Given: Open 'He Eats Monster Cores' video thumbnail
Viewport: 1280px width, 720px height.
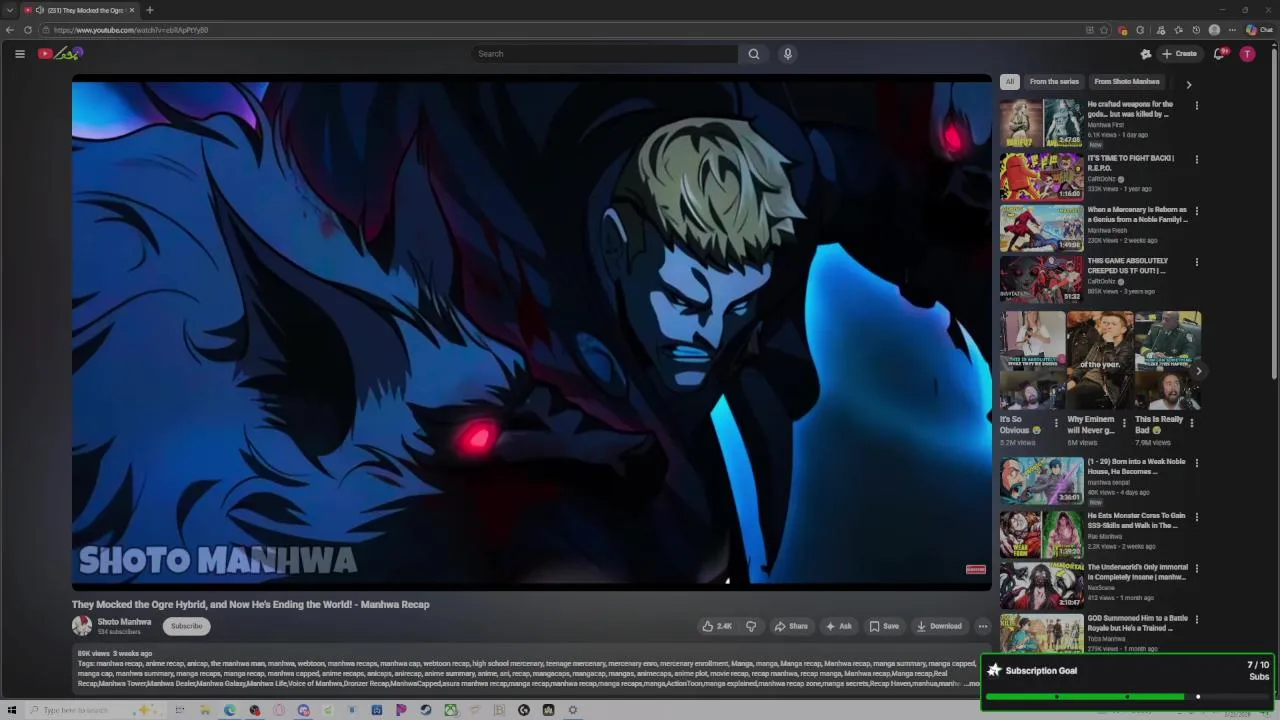Looking at the screenshot, I should [1041, 534].
